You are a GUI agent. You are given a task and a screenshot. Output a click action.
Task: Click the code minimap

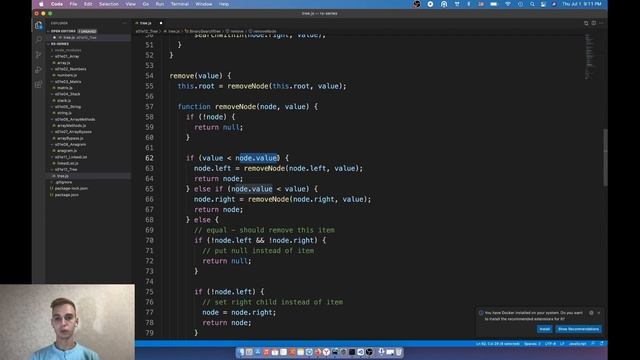tap(590, 56)
